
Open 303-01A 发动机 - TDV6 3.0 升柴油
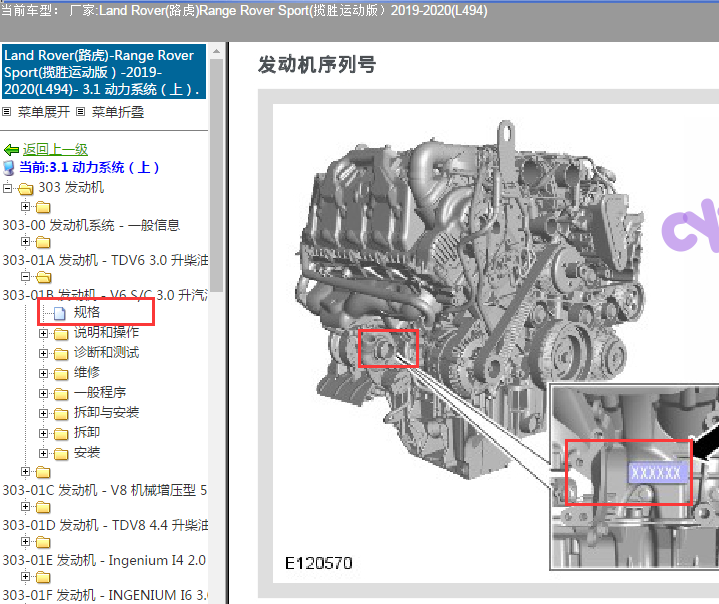(105, 260)
